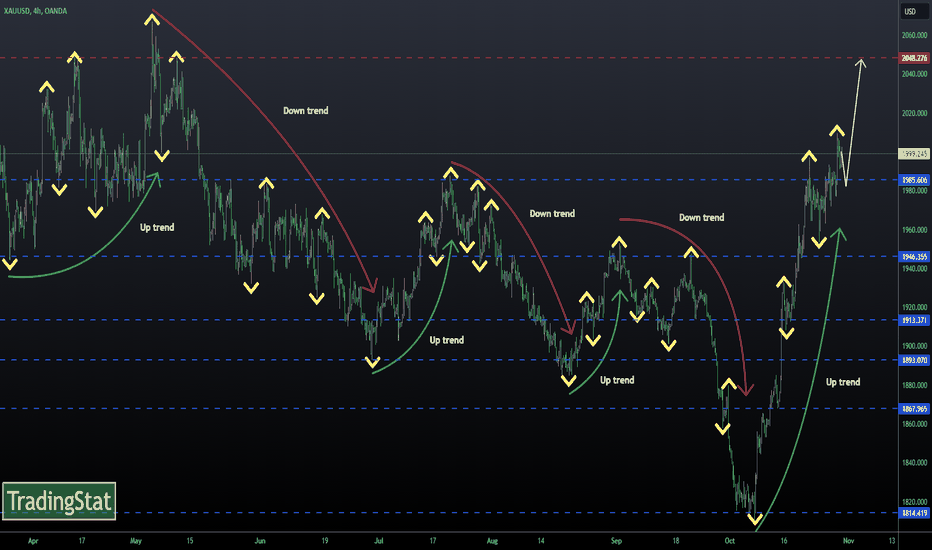Click the 1820.000 price axis label
This screenshot has width=932, height=550.
tap(914, 501)
